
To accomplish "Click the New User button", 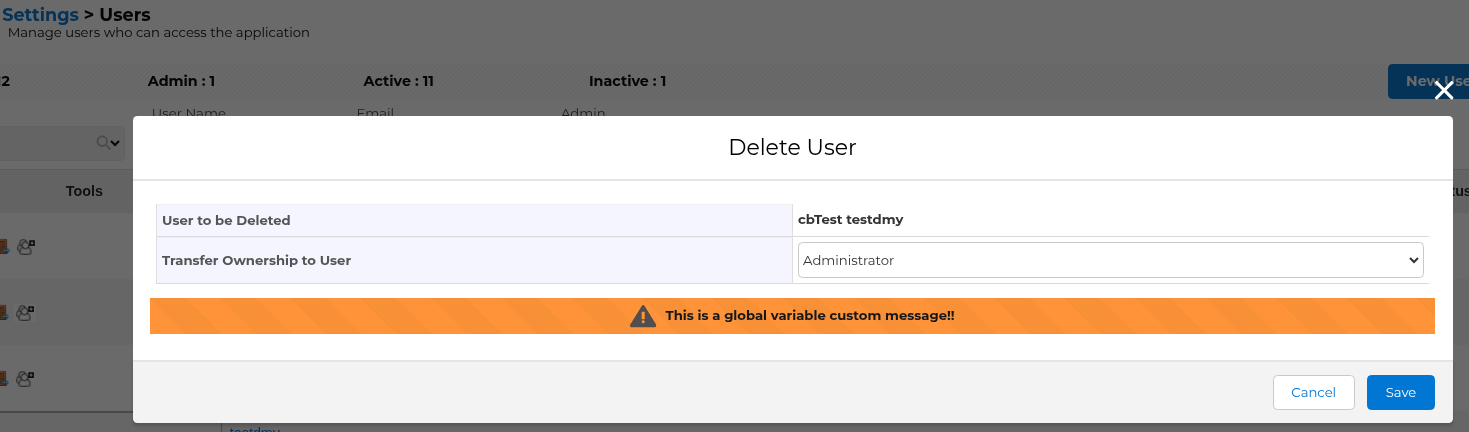I will (x=1428, y=81).
